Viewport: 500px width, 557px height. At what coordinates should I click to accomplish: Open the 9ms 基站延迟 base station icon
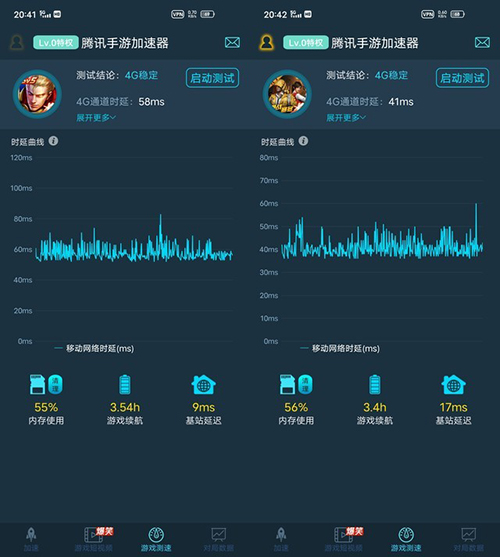(203, 385)
